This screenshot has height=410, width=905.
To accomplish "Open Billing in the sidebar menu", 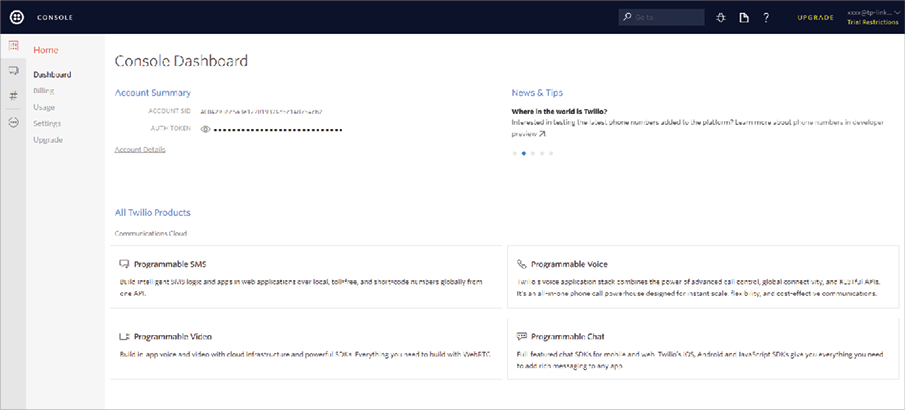I will click(x=44, y=91).
